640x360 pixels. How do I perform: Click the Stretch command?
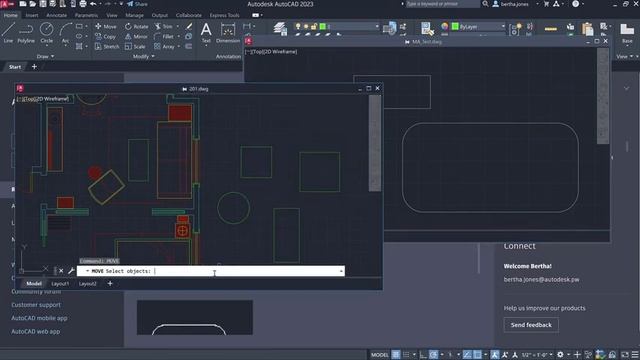[x=107, y=47]
